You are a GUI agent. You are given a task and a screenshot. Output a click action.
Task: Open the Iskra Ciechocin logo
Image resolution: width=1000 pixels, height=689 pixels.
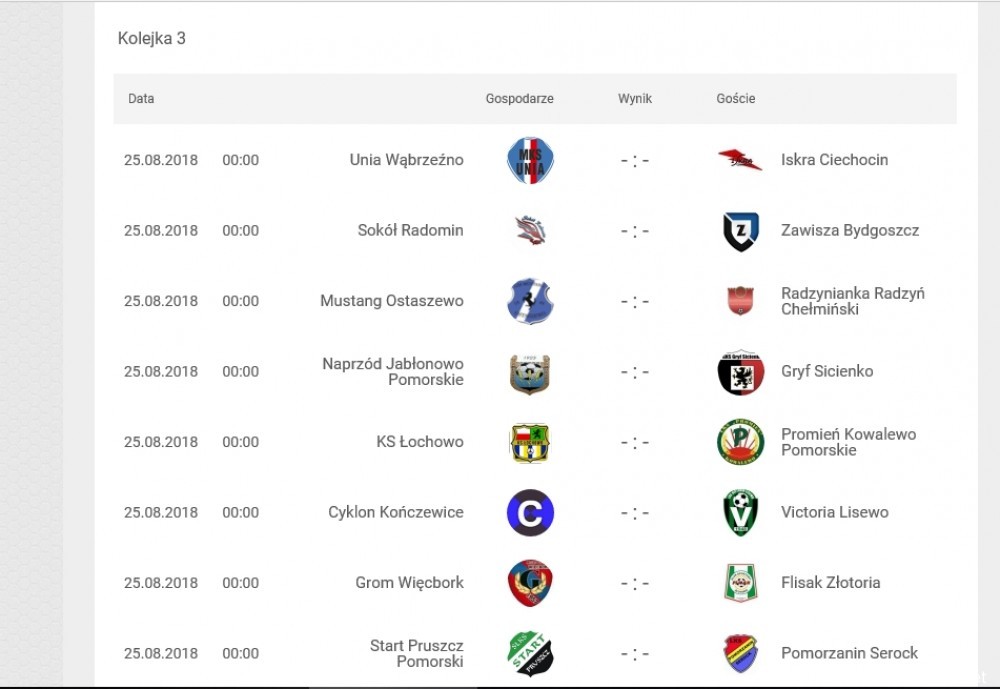(x=740, y=160)
